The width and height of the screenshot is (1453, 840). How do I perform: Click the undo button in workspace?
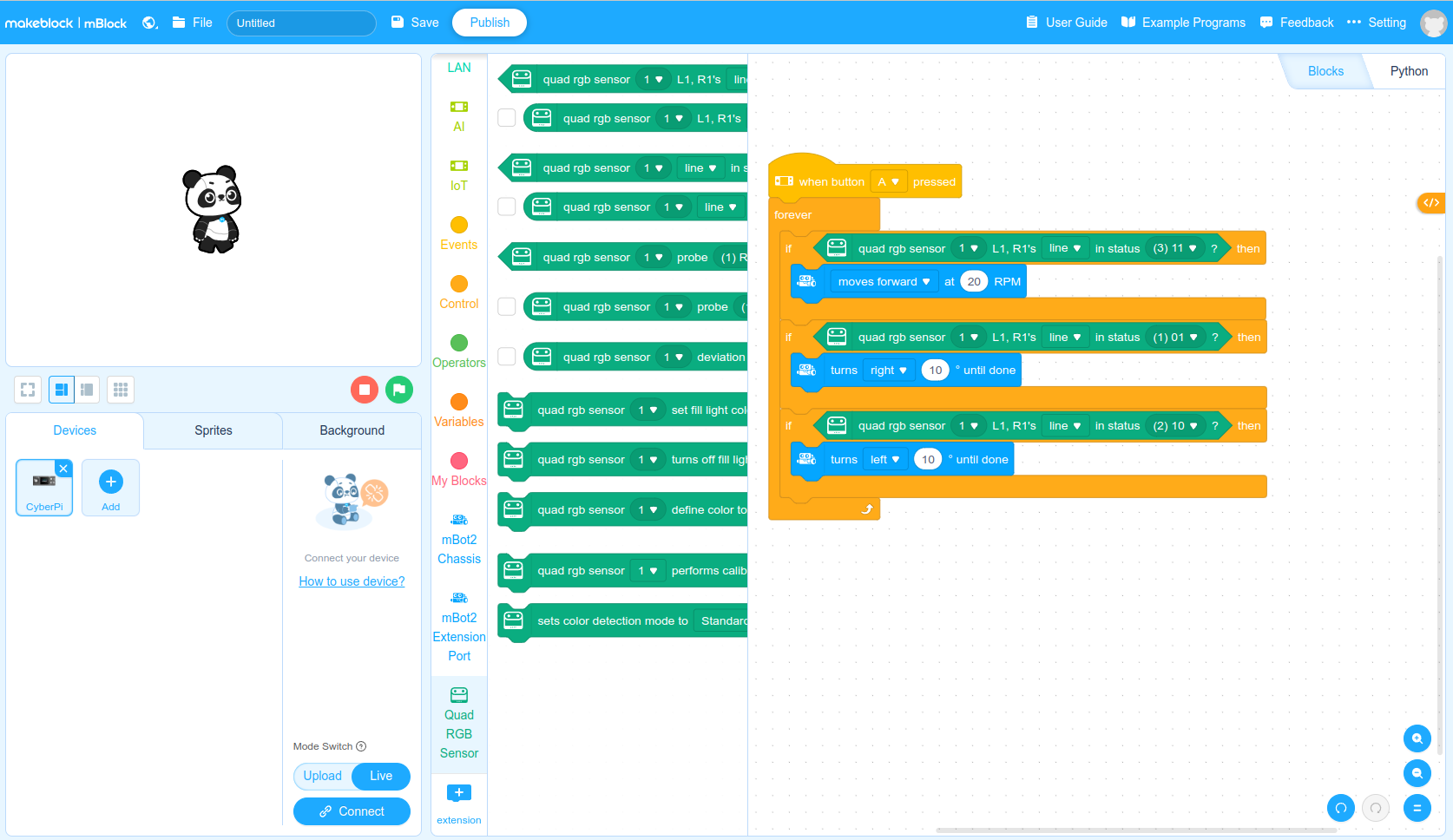1341,808
